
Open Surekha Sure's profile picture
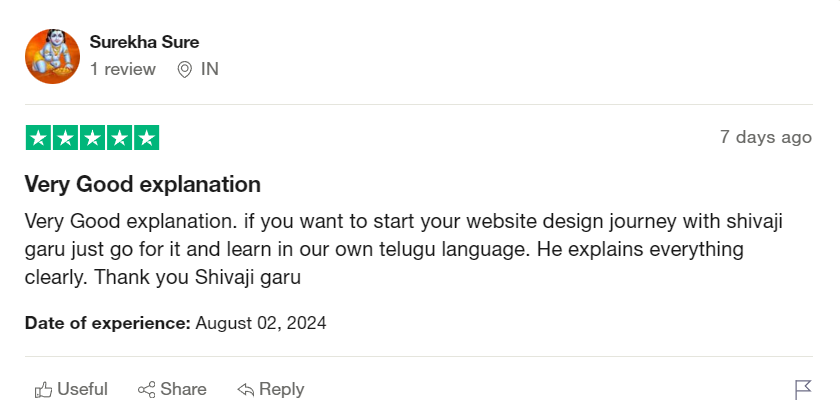(x=52, y=56)
